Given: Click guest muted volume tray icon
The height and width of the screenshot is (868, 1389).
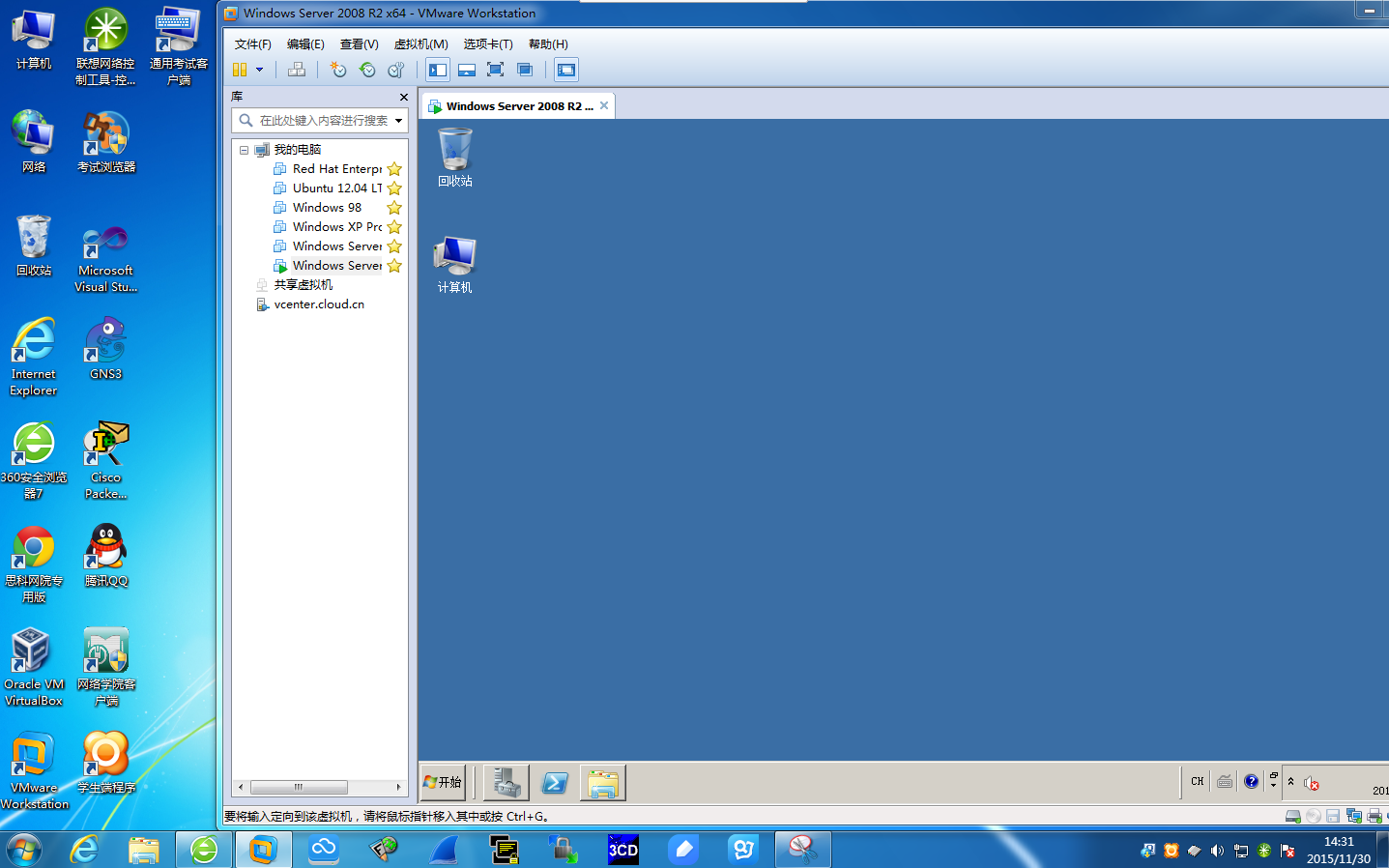Looking at the screenshot, I should [x=1311, y=783].
